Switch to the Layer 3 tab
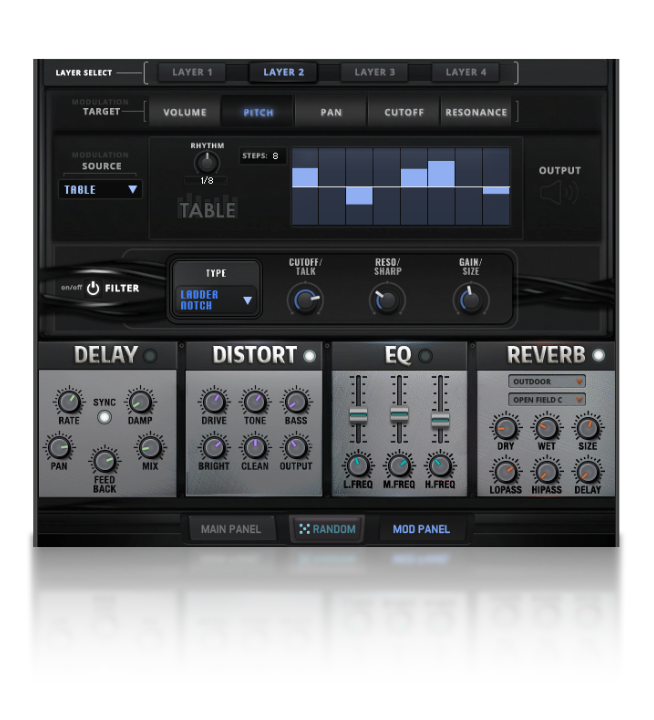 pyautogui.click(x=375, y=72)
